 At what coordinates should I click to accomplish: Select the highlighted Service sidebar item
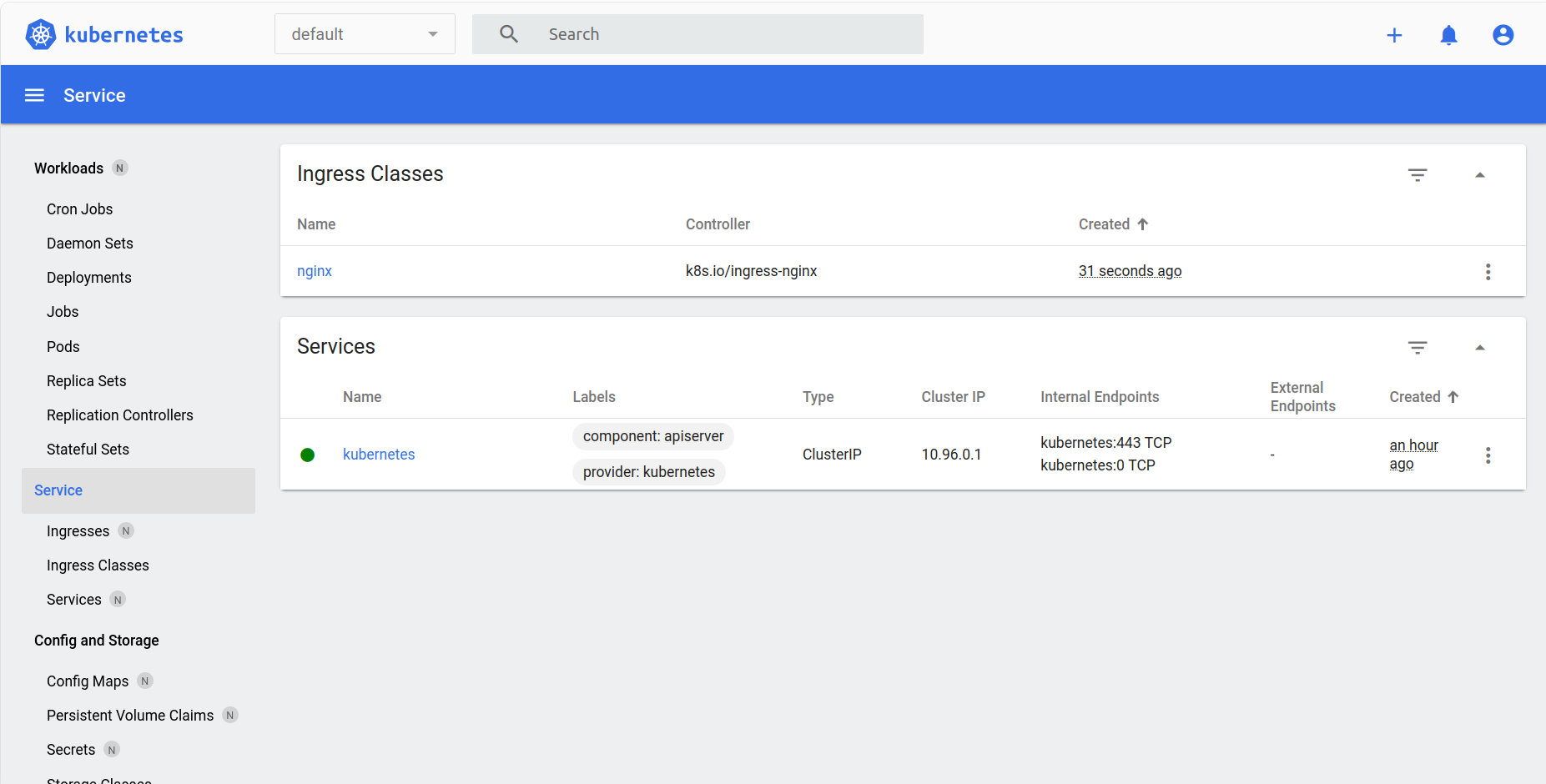coord(138,490)
